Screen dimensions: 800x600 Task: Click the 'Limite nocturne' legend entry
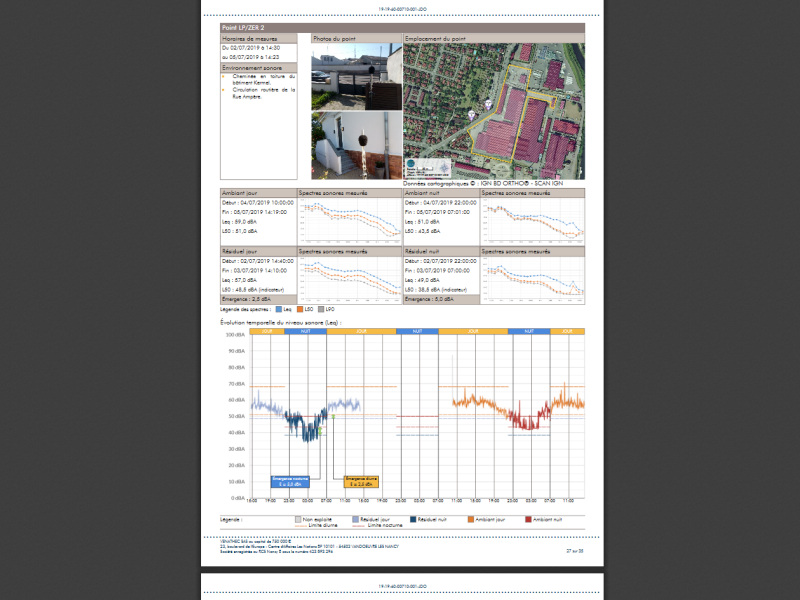(x=378, y=526)
